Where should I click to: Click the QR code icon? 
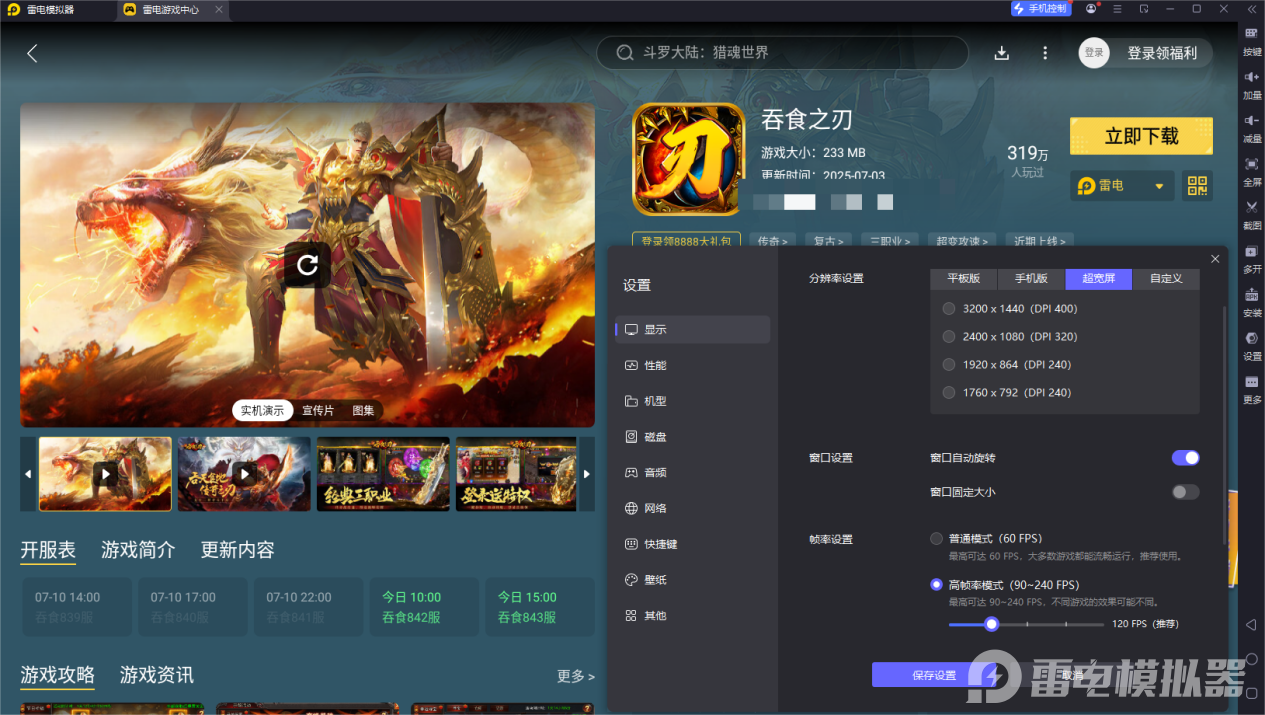point(1197,185)
